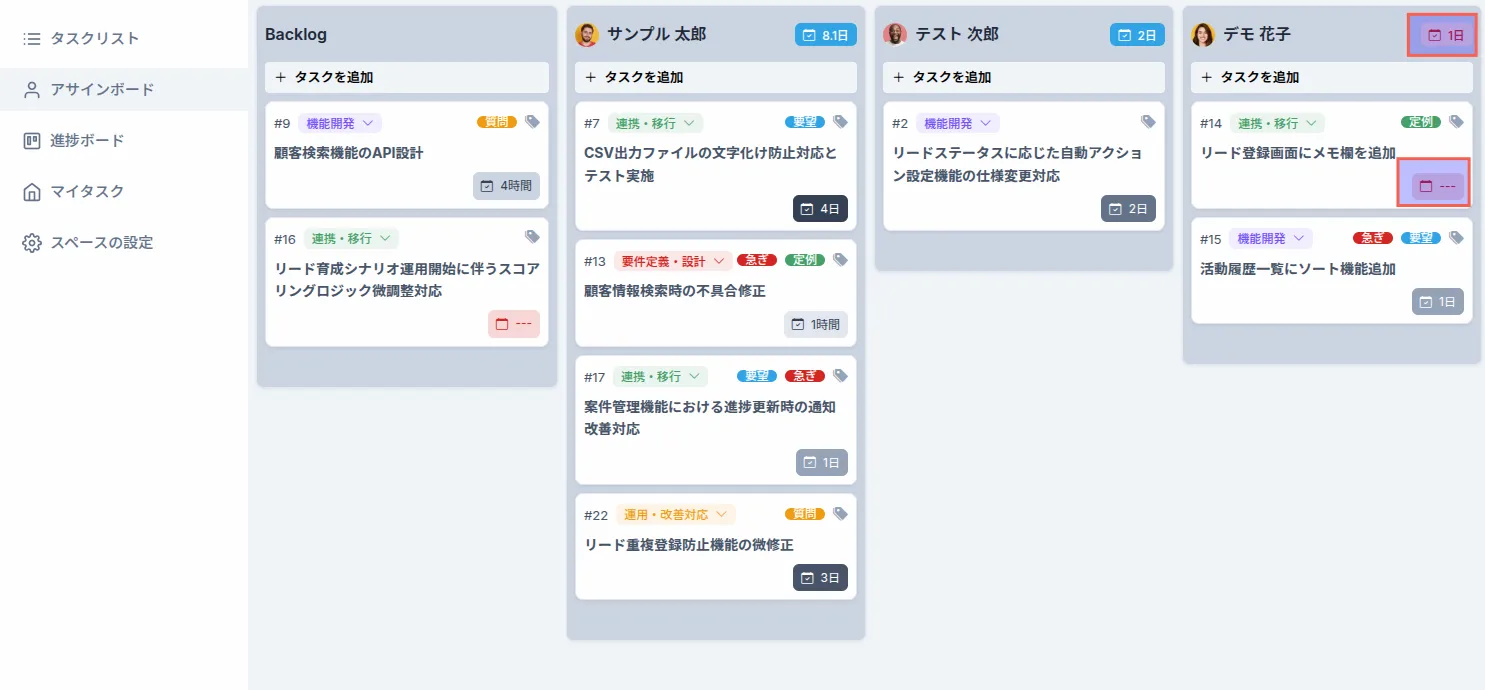The width and height of the screenshot is (1485, 690).
Task: Click the tag icon on card #9
Action: pyautogui.click(x=533, y=122)
